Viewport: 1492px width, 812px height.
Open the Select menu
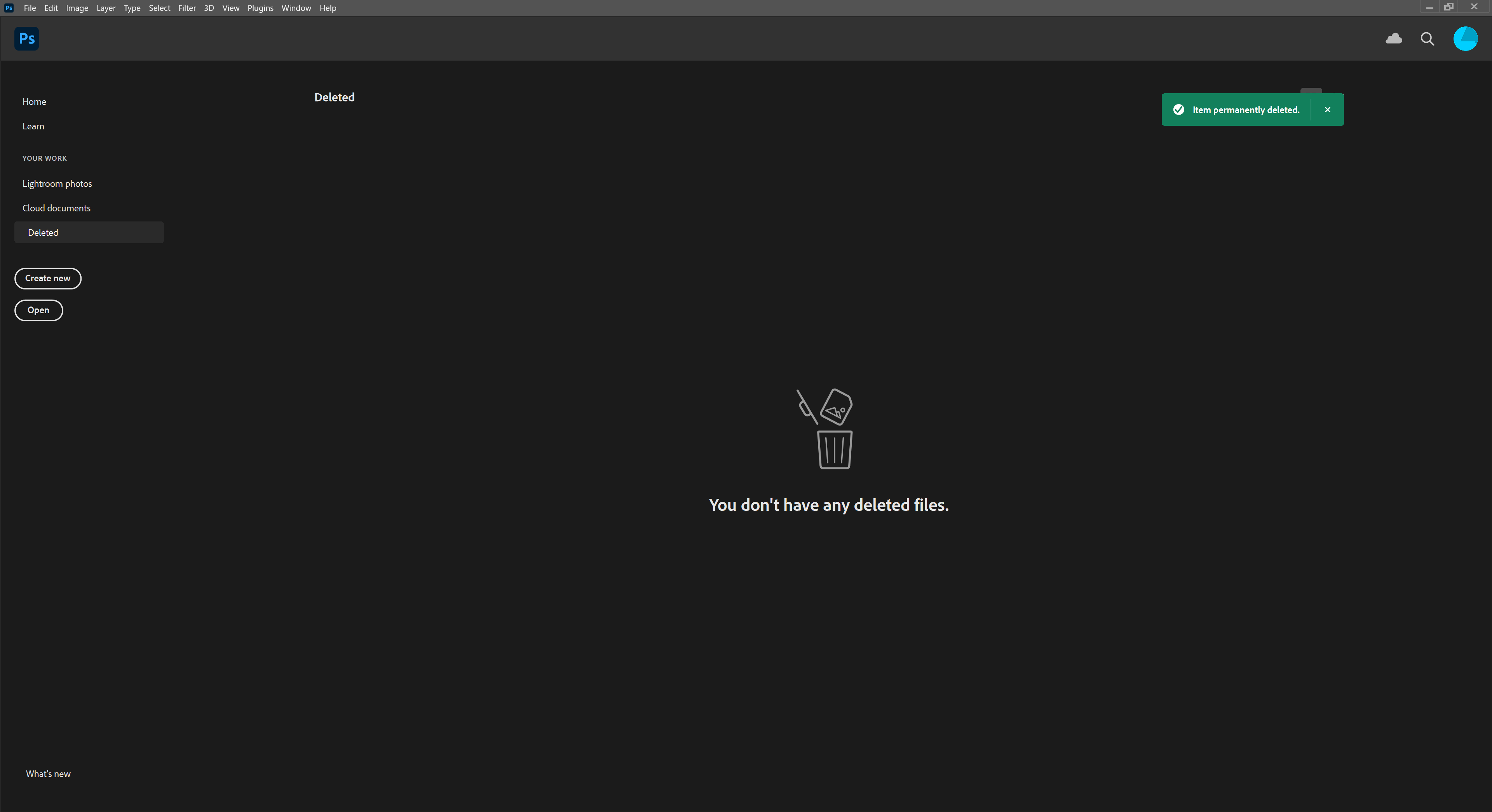pyautogui.click(x=159, y=8)
